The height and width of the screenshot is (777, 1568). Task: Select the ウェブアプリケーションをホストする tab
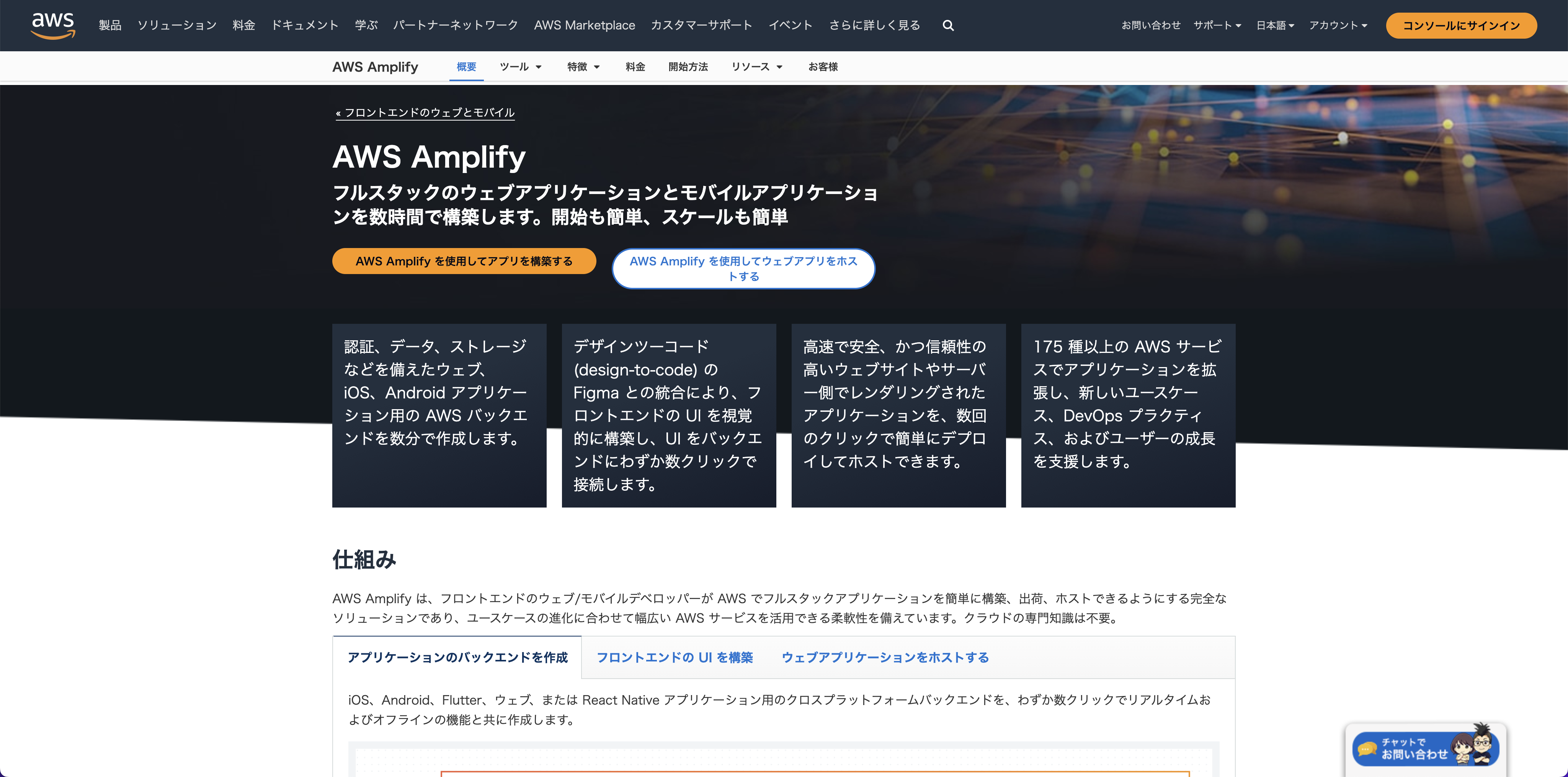coord(885,657)
